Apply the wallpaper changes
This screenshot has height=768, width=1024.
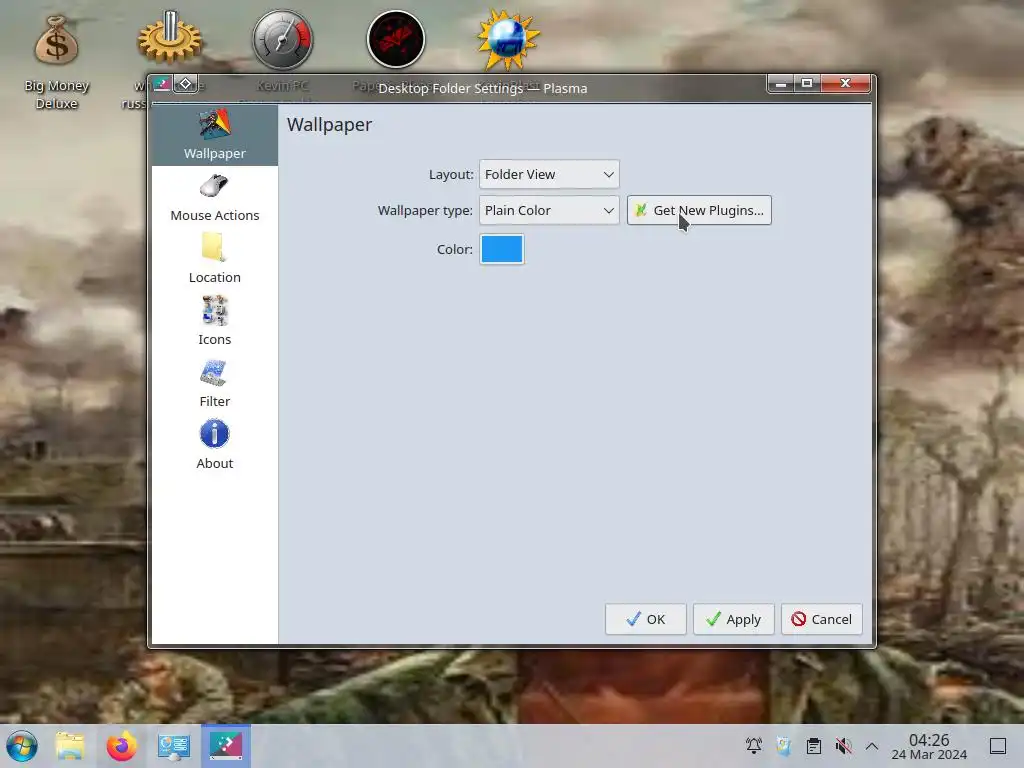pos(733,619)
